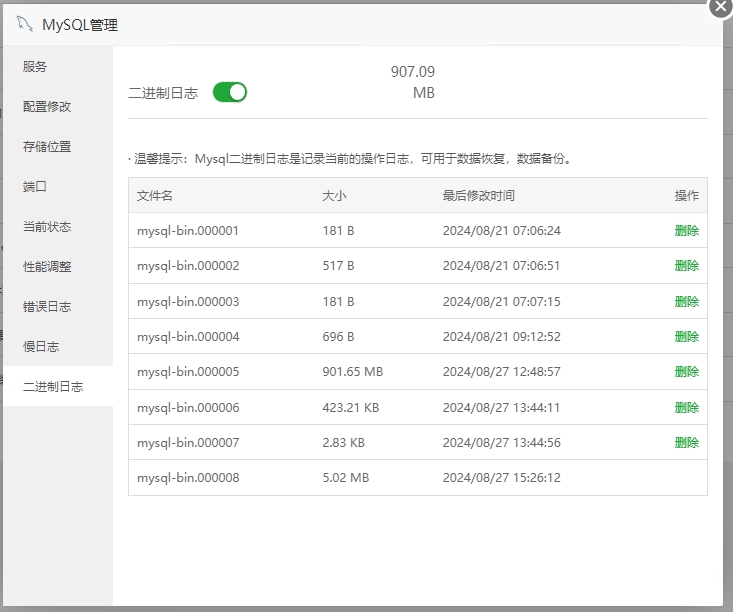733x612 pixels.
Task: Click the 5.02 MB size value
Action: (345, 478)
